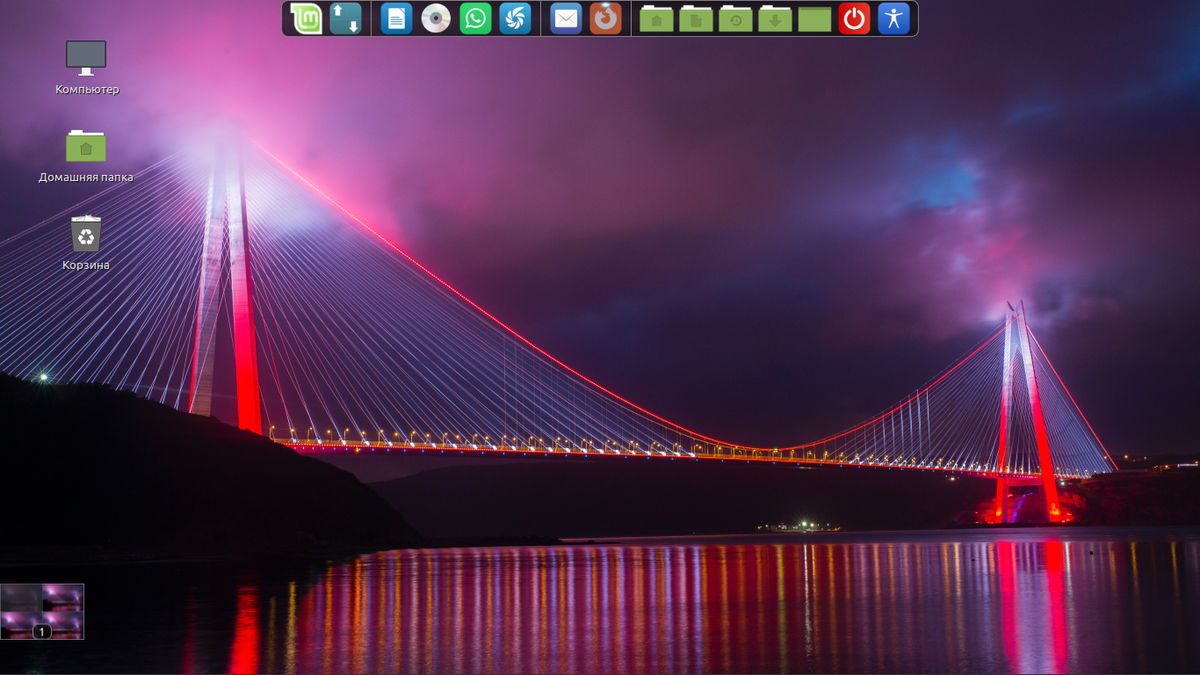Image resolution: width=1200 pixels, height=675 pixels.
Task: Open the plain green folder icon
Action: pos(815,18)
